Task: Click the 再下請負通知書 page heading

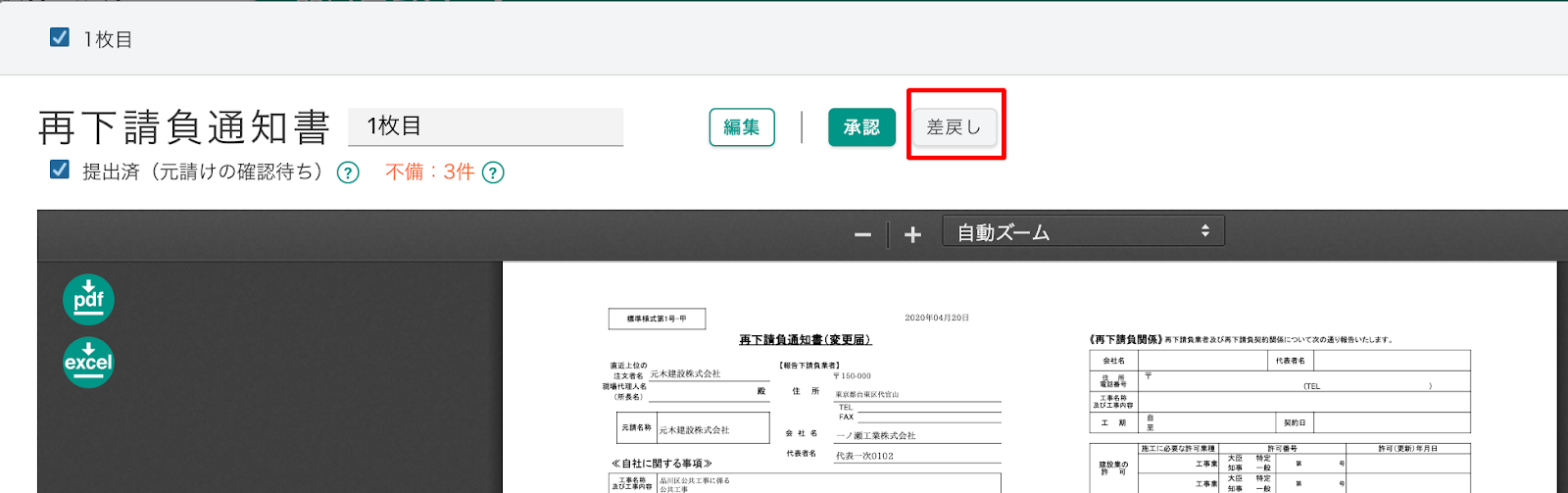Action: click(184, 127)
